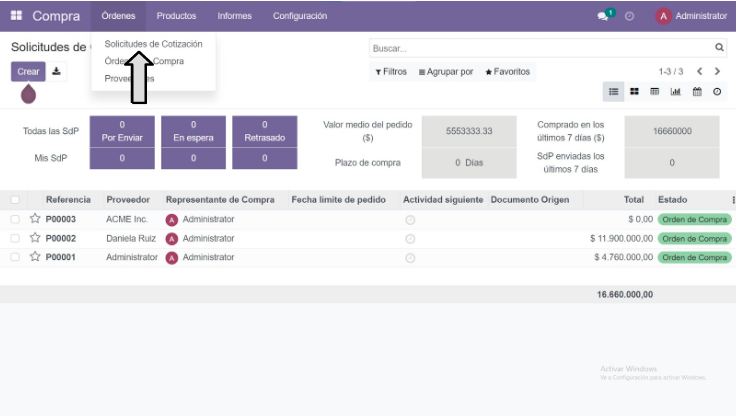Viewport: 739px width, 418px height.
Task: Click the Compra app title
Action: tap(56, 16)
